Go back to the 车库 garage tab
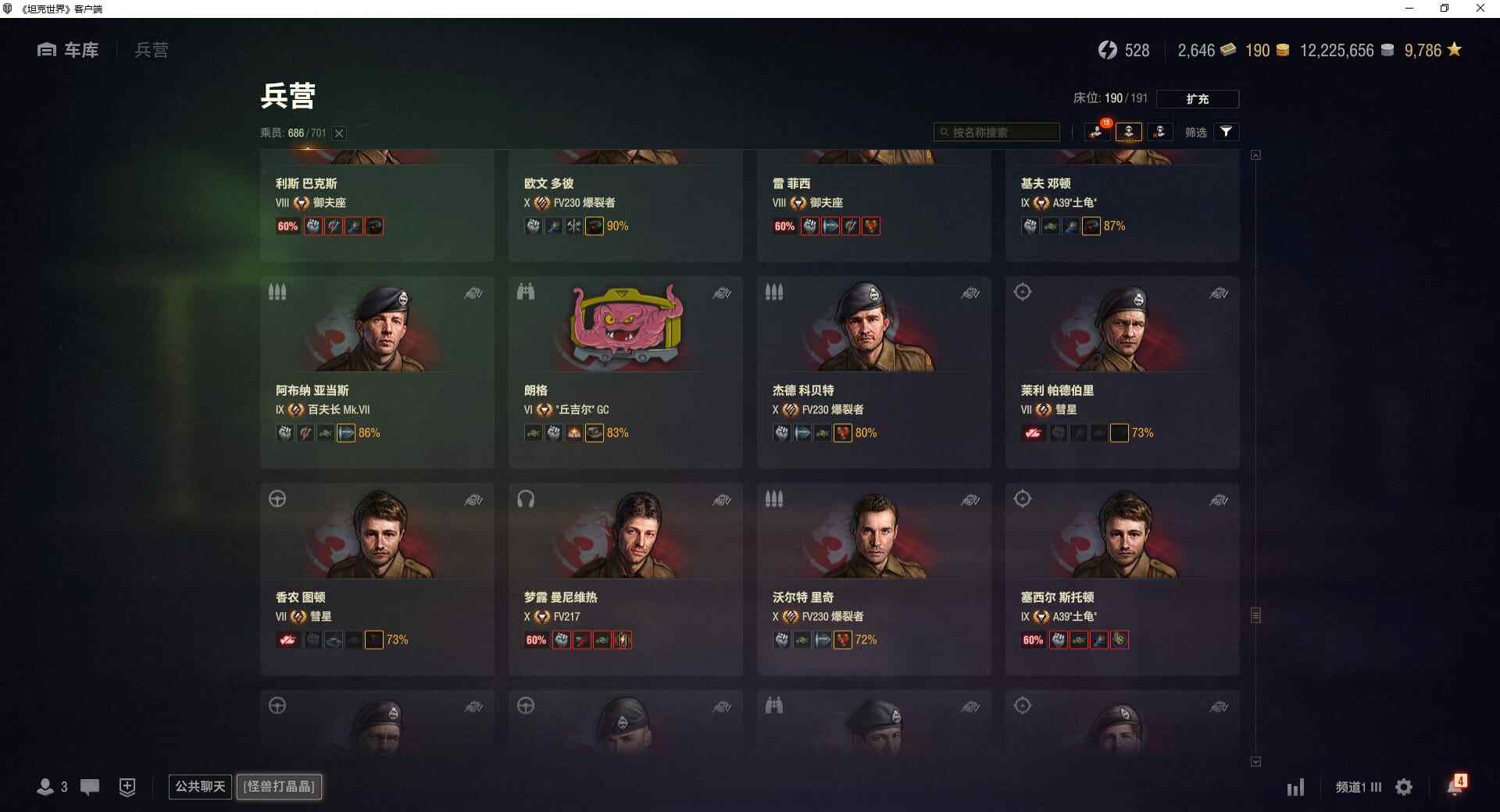The width and height of the screenshot is (1500, 812). click(68, 50)
